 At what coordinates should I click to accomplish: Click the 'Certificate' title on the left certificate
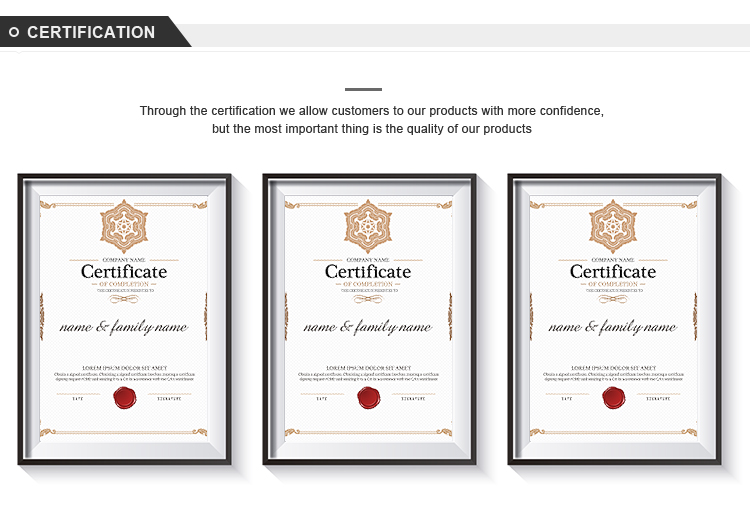coord(124,272)
